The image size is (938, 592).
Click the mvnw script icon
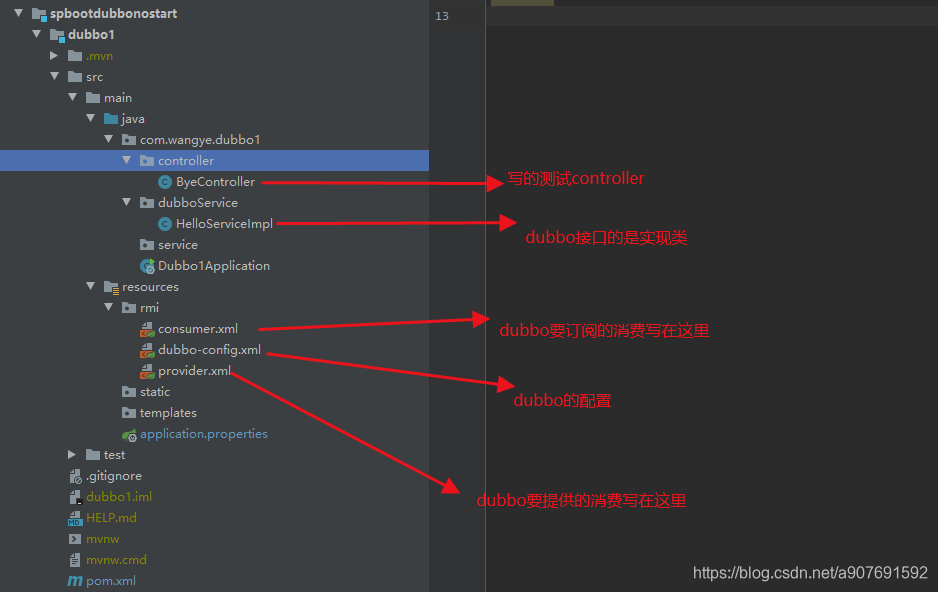pos(75,539)
